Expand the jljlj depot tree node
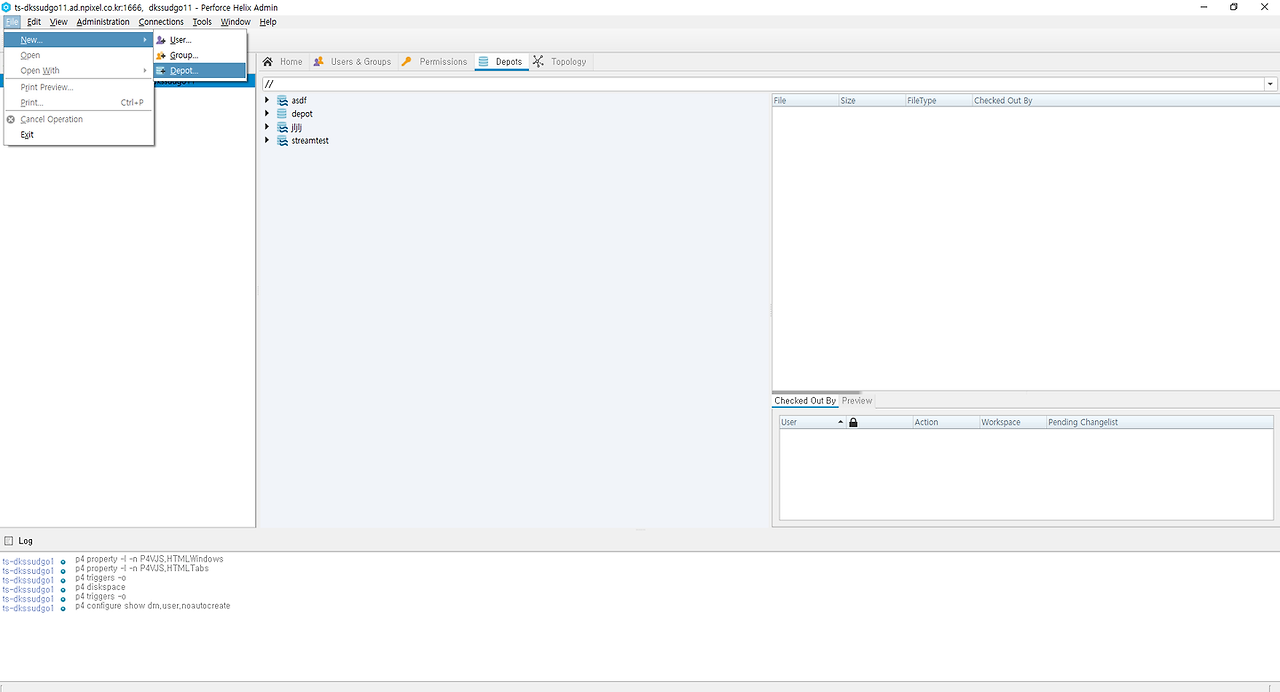The height and width of the screenshot is (692, 1280). 267,127
